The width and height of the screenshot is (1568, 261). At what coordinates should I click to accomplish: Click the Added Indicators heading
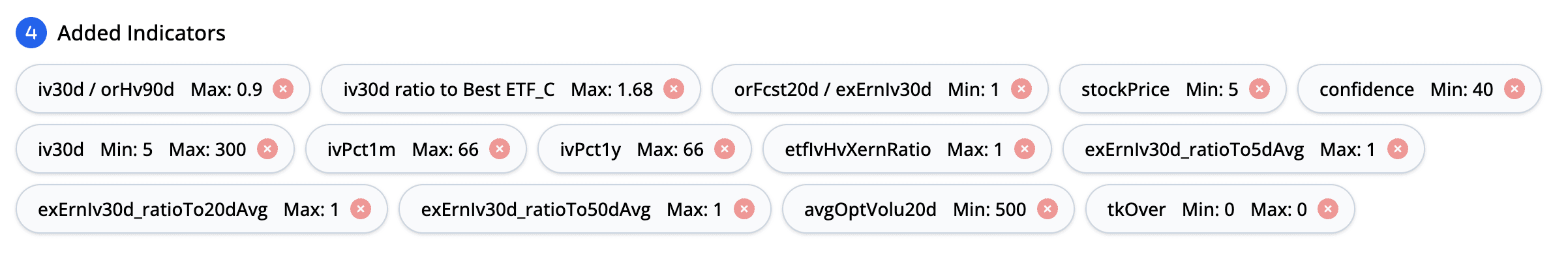[142, 33]
